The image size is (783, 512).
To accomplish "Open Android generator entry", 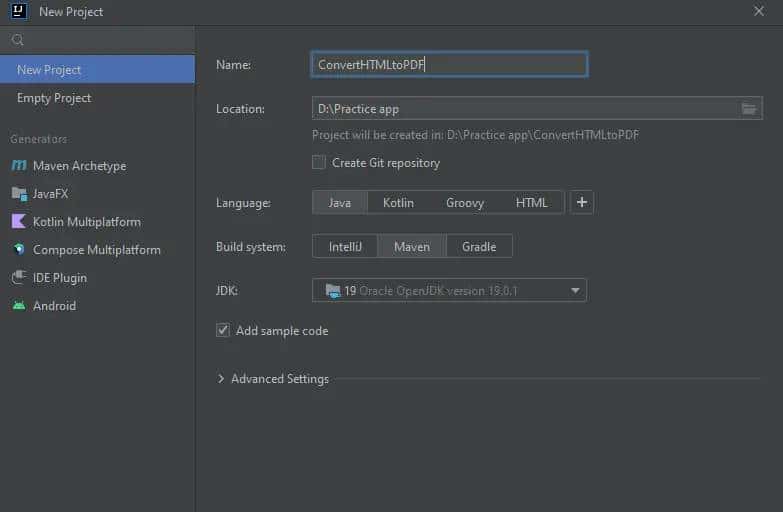I will pos(97,306).
